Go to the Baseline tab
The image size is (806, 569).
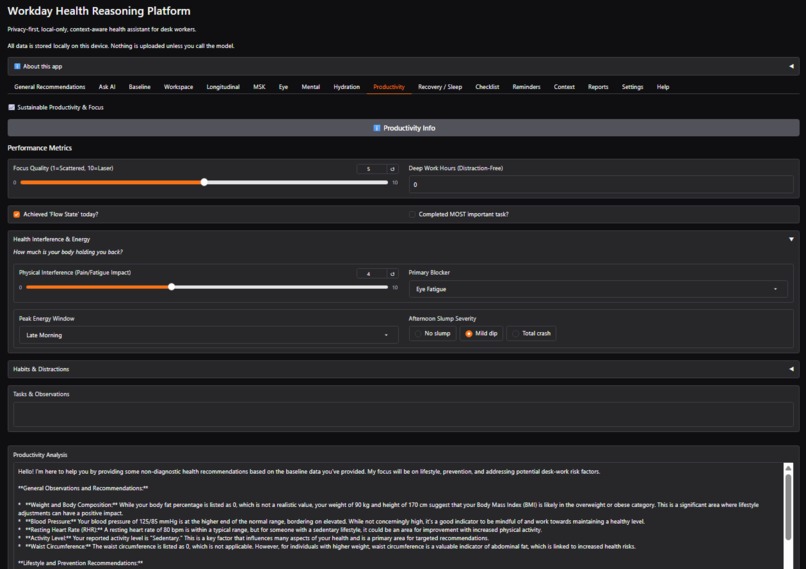(139, 87)
